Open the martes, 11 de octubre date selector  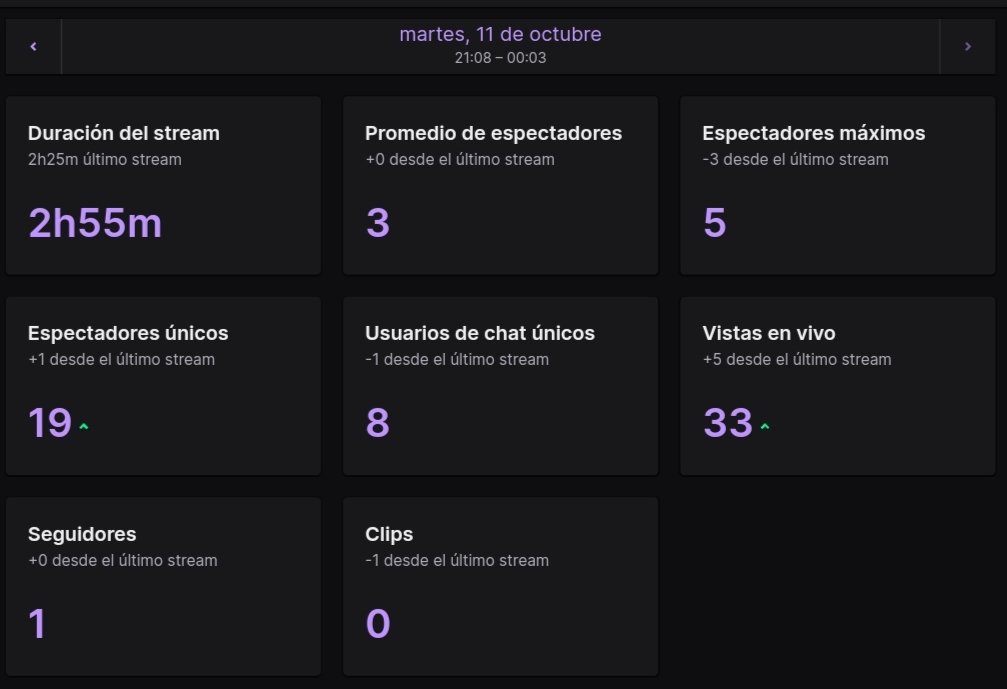click(x=500, y=34)
